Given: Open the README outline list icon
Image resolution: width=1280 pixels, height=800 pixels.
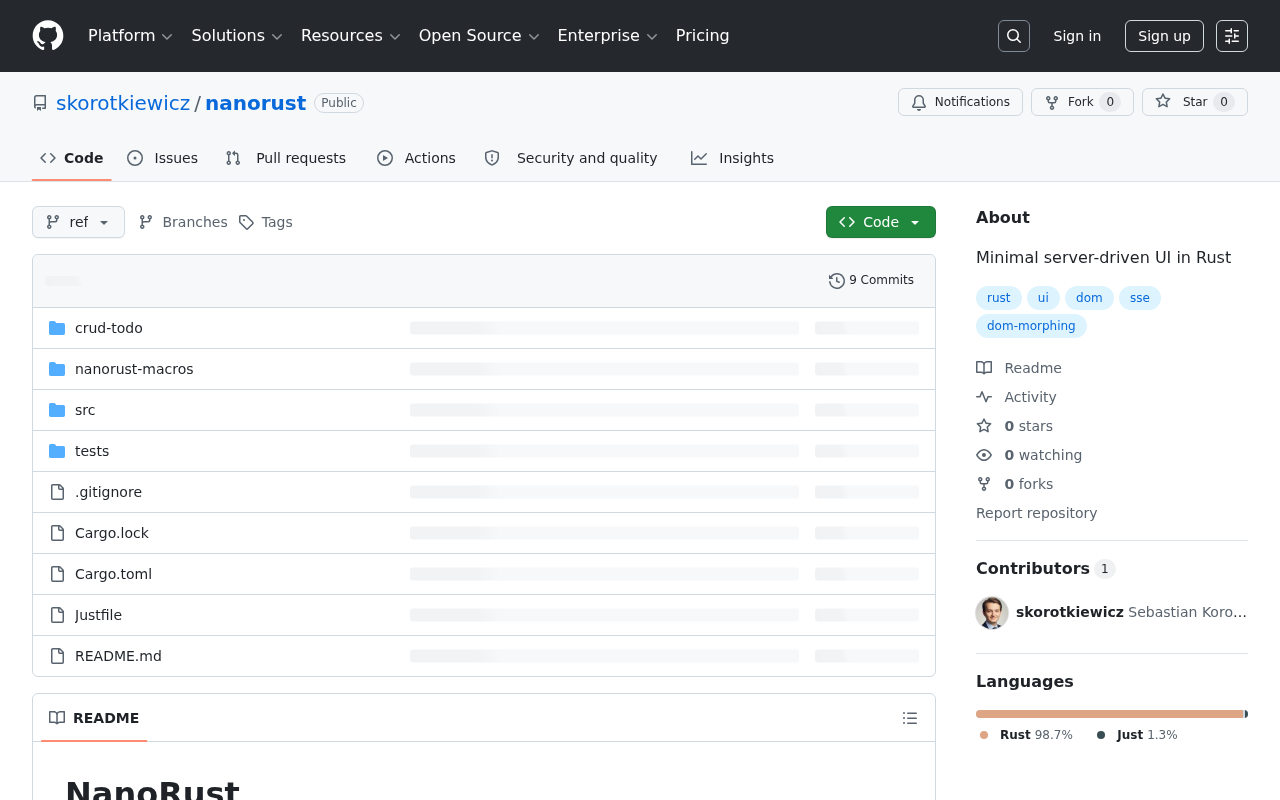Looking at the screenshot, I should coord(910,718).
